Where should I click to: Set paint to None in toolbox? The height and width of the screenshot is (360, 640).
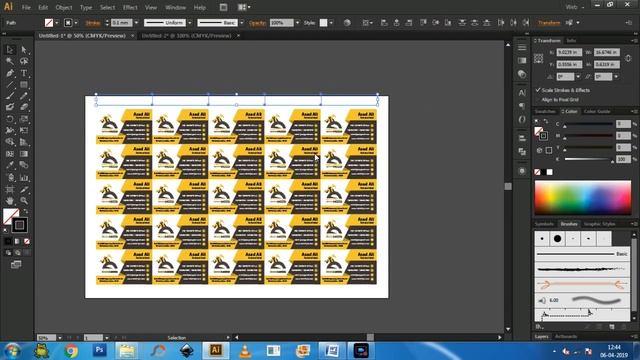point(27,241)
